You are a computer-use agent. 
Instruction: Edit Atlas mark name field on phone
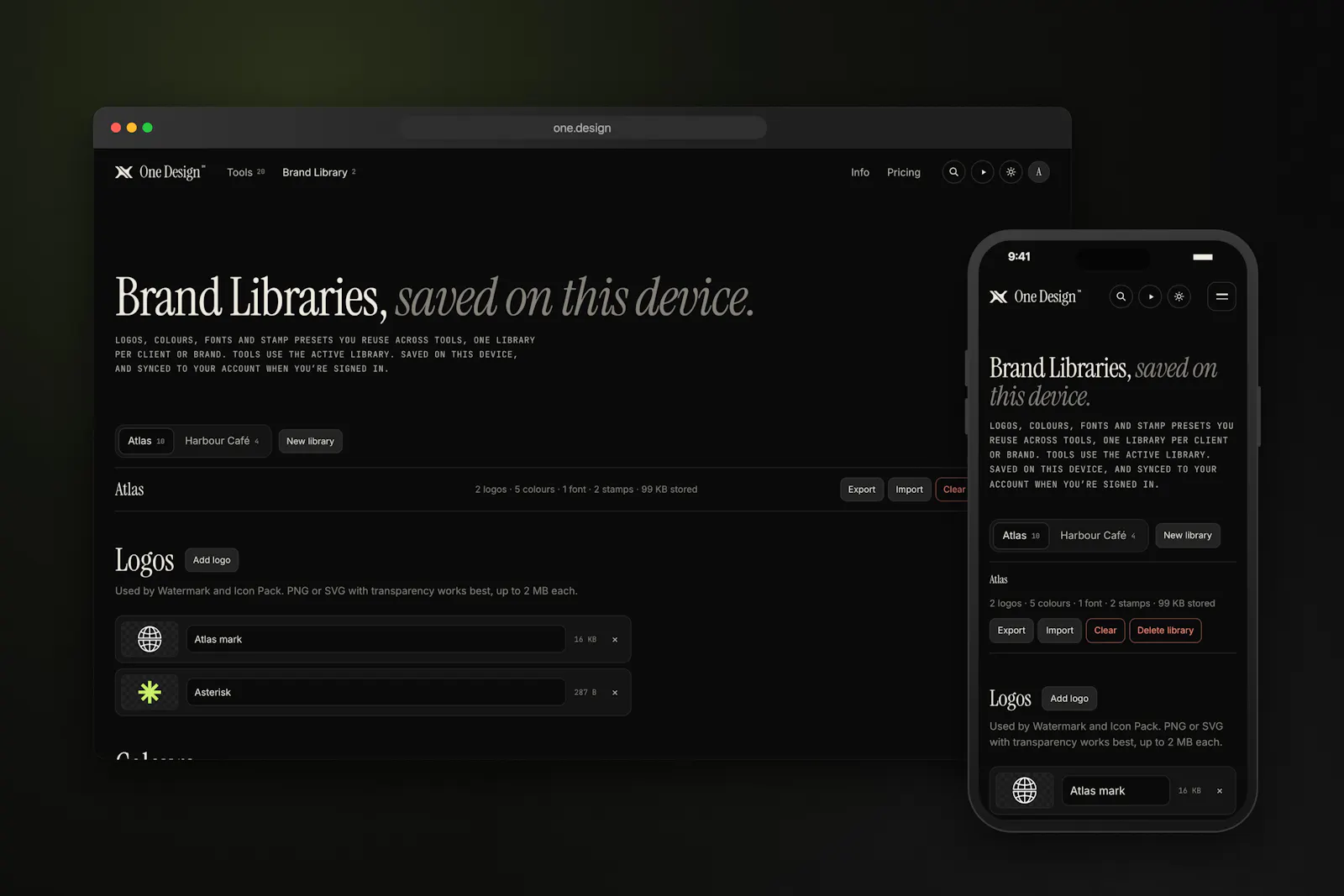1116,791
